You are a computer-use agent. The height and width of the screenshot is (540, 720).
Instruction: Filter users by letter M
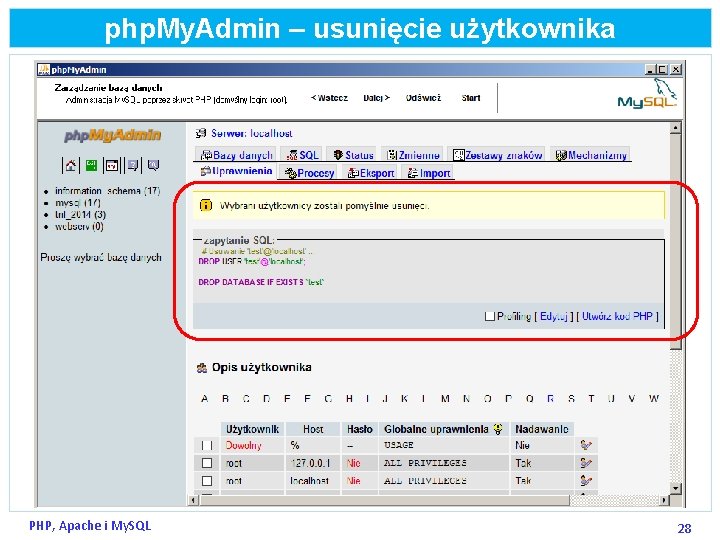coord(445,399)
